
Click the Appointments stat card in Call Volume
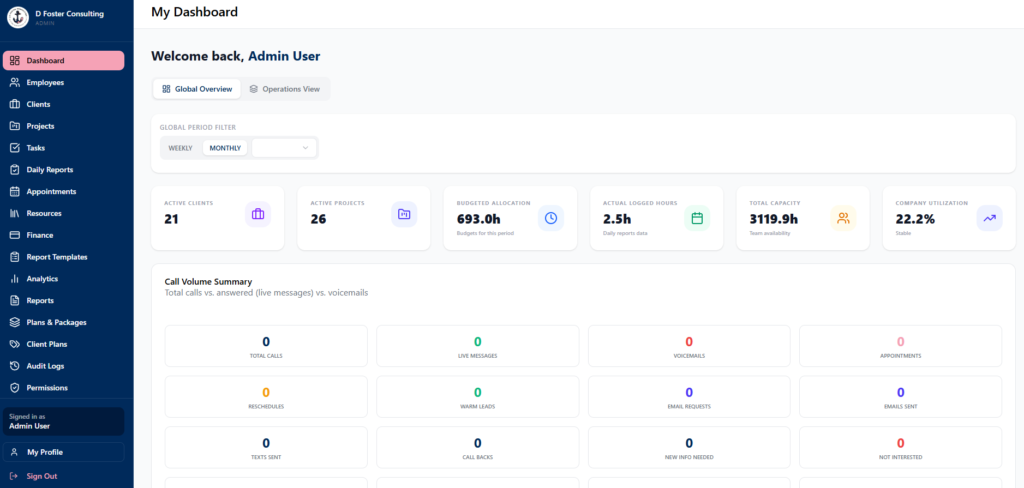[901, 346]
